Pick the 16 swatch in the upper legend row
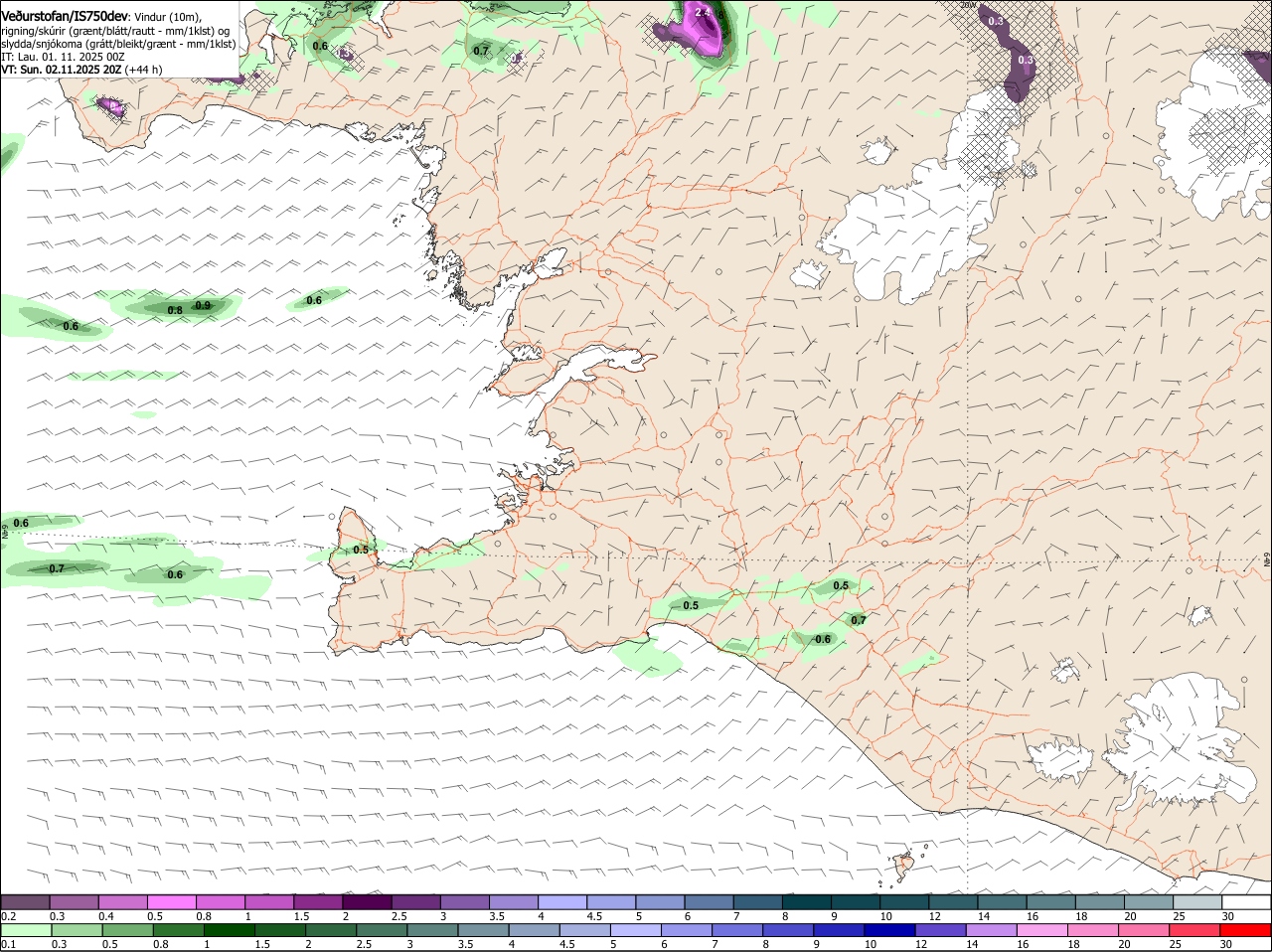The image size is (1272, 952). (1051, 901)
